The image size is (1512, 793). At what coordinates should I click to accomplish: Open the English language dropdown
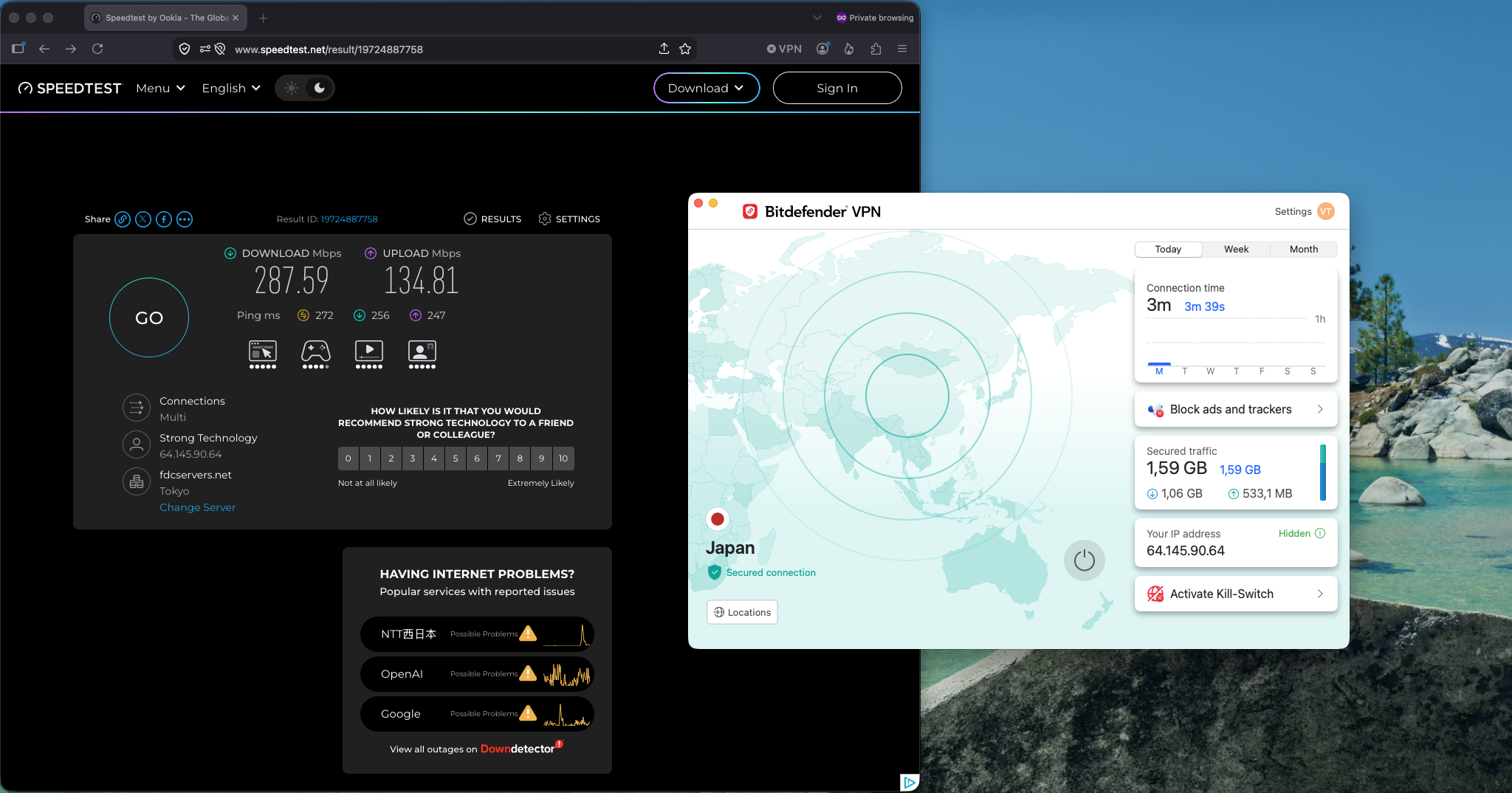point(231,88)
